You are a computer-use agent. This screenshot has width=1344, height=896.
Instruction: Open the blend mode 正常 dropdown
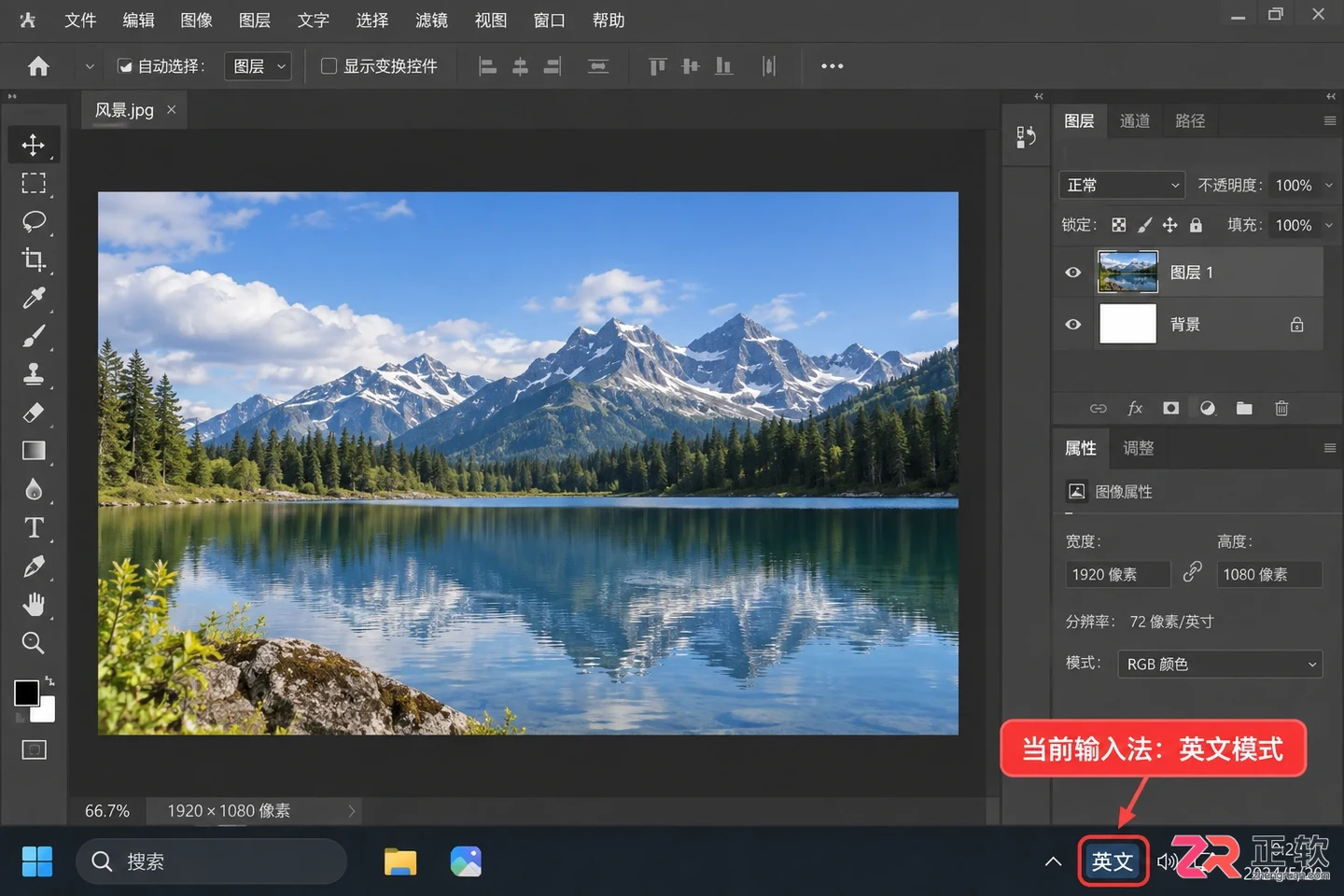1122,185
